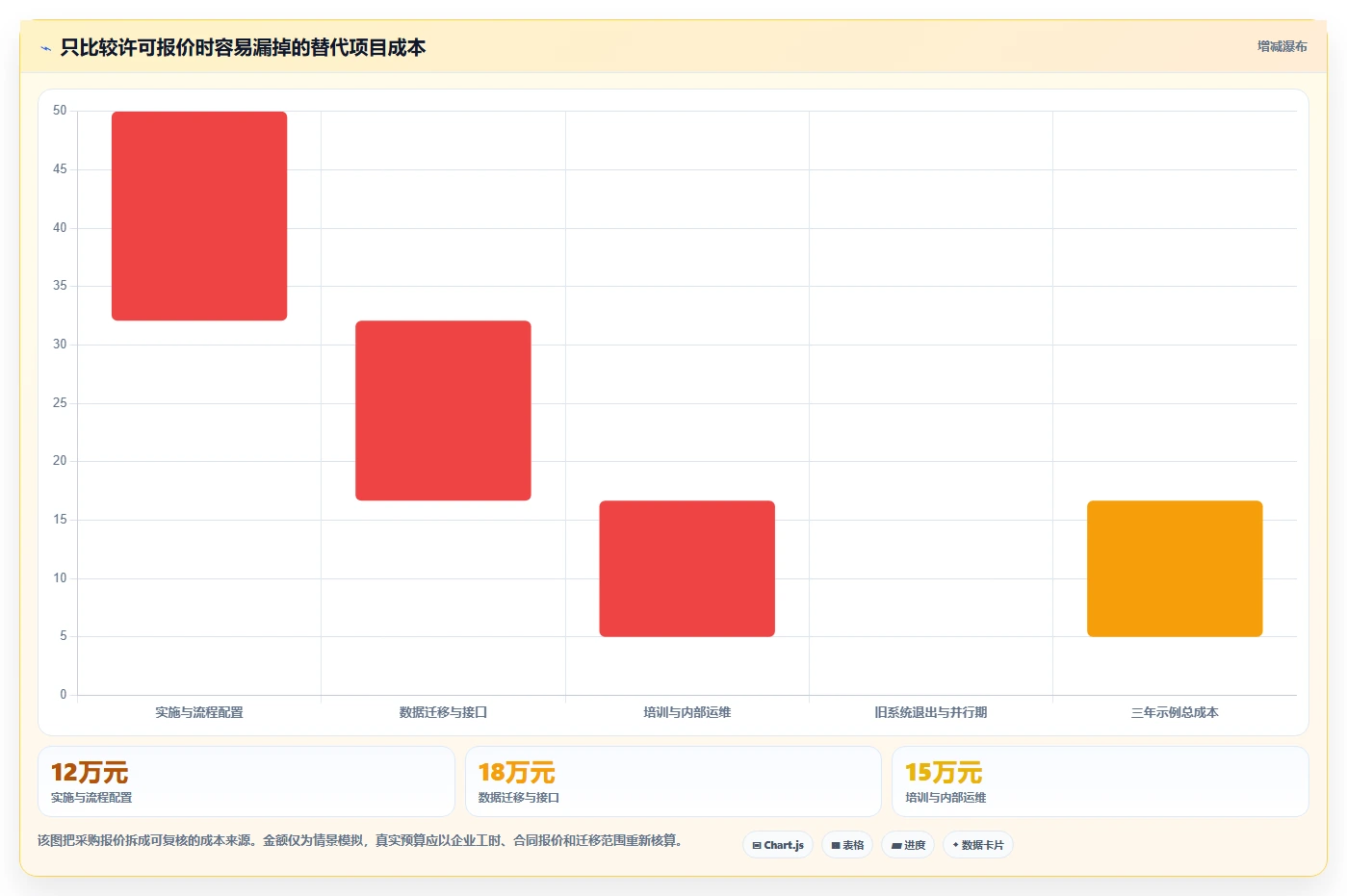Click x-axis label 实施与流程配置
Image resolution: width=1347 pixels, height=896 pixels.
[199, 712]
